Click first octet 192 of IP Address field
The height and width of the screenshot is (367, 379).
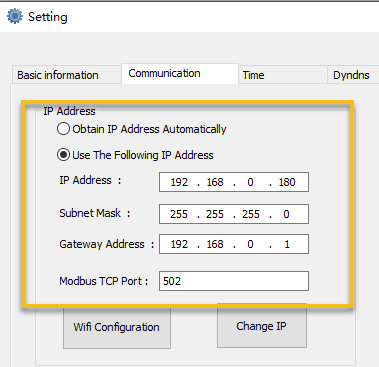pos(179,182)
